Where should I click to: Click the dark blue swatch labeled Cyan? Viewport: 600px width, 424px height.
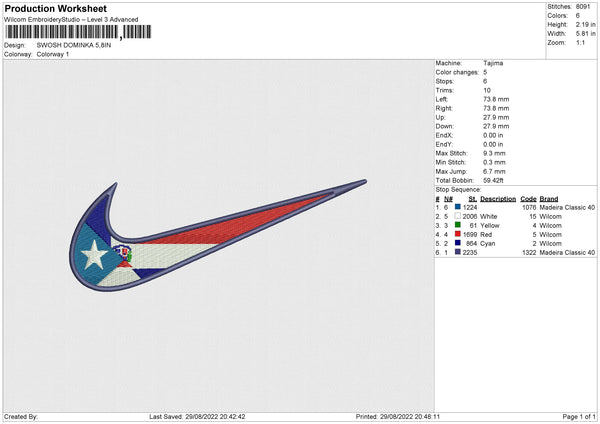pos(457,243)
